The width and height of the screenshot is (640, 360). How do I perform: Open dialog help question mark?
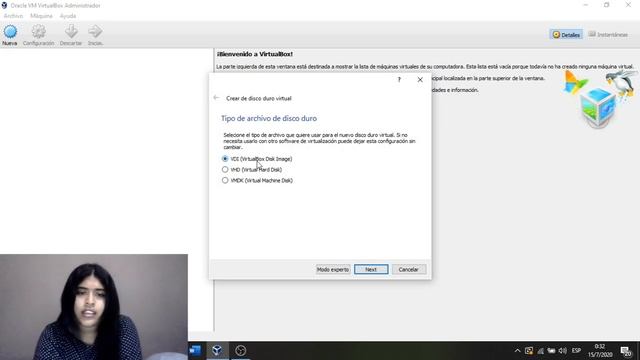click(399, 80)
